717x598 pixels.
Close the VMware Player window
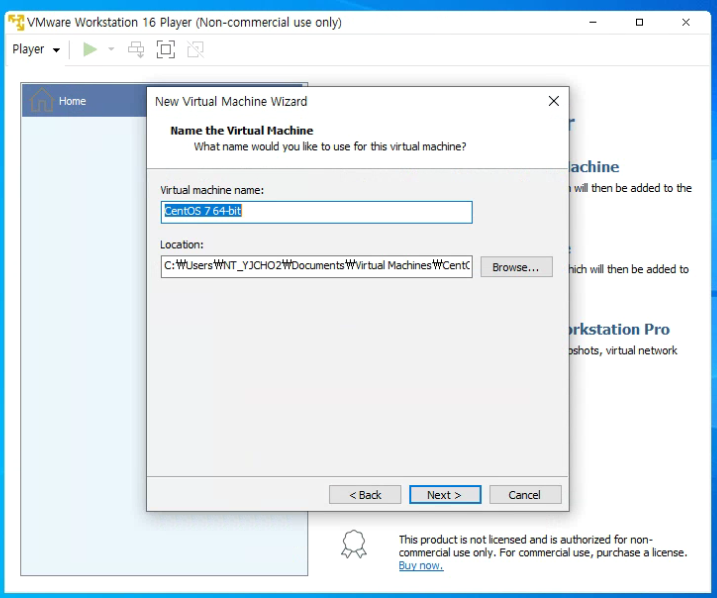(x=686, y=22)
